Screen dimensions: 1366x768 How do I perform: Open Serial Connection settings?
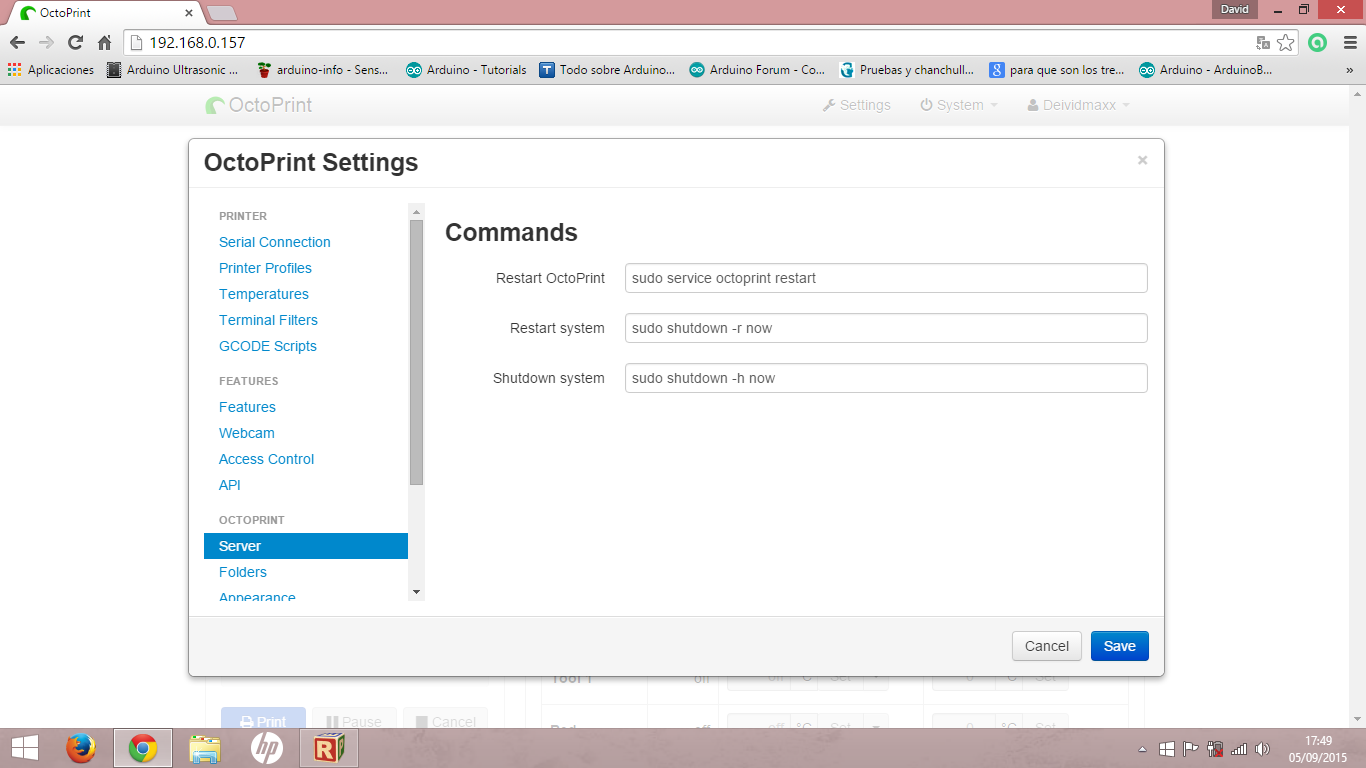[275, 242]
